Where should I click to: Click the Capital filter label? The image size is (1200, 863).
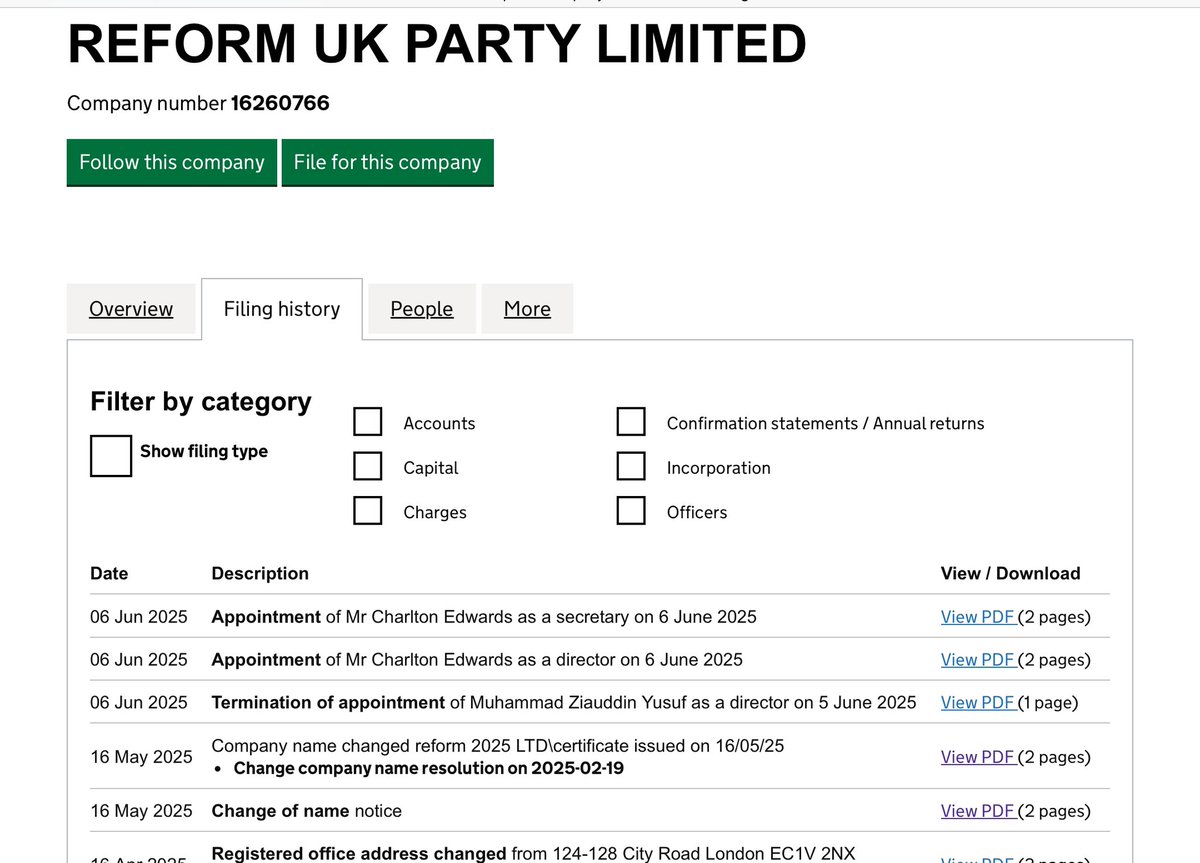tap(431, 468)
